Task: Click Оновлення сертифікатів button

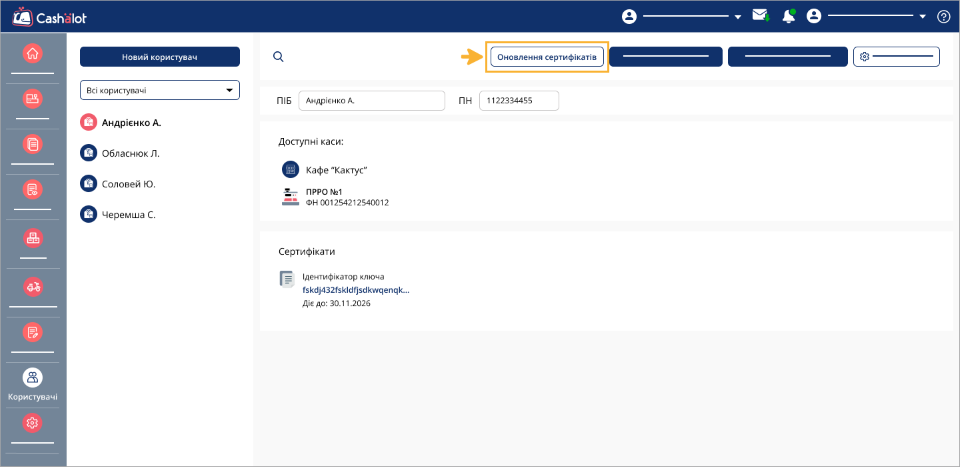Action: tap(547, 57)
